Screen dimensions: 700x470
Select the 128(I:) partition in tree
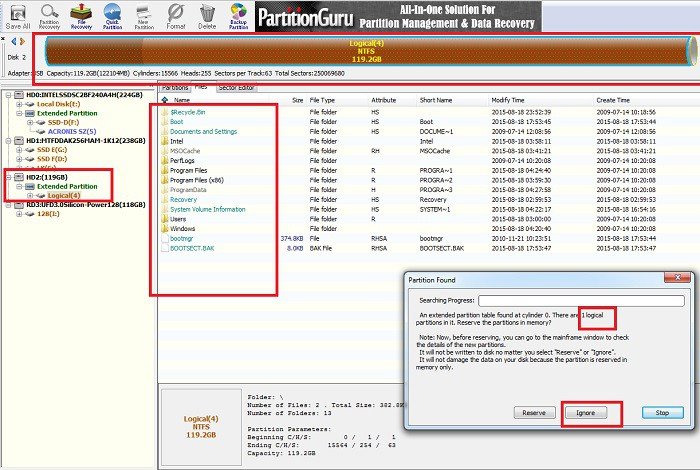pos(48,214)
